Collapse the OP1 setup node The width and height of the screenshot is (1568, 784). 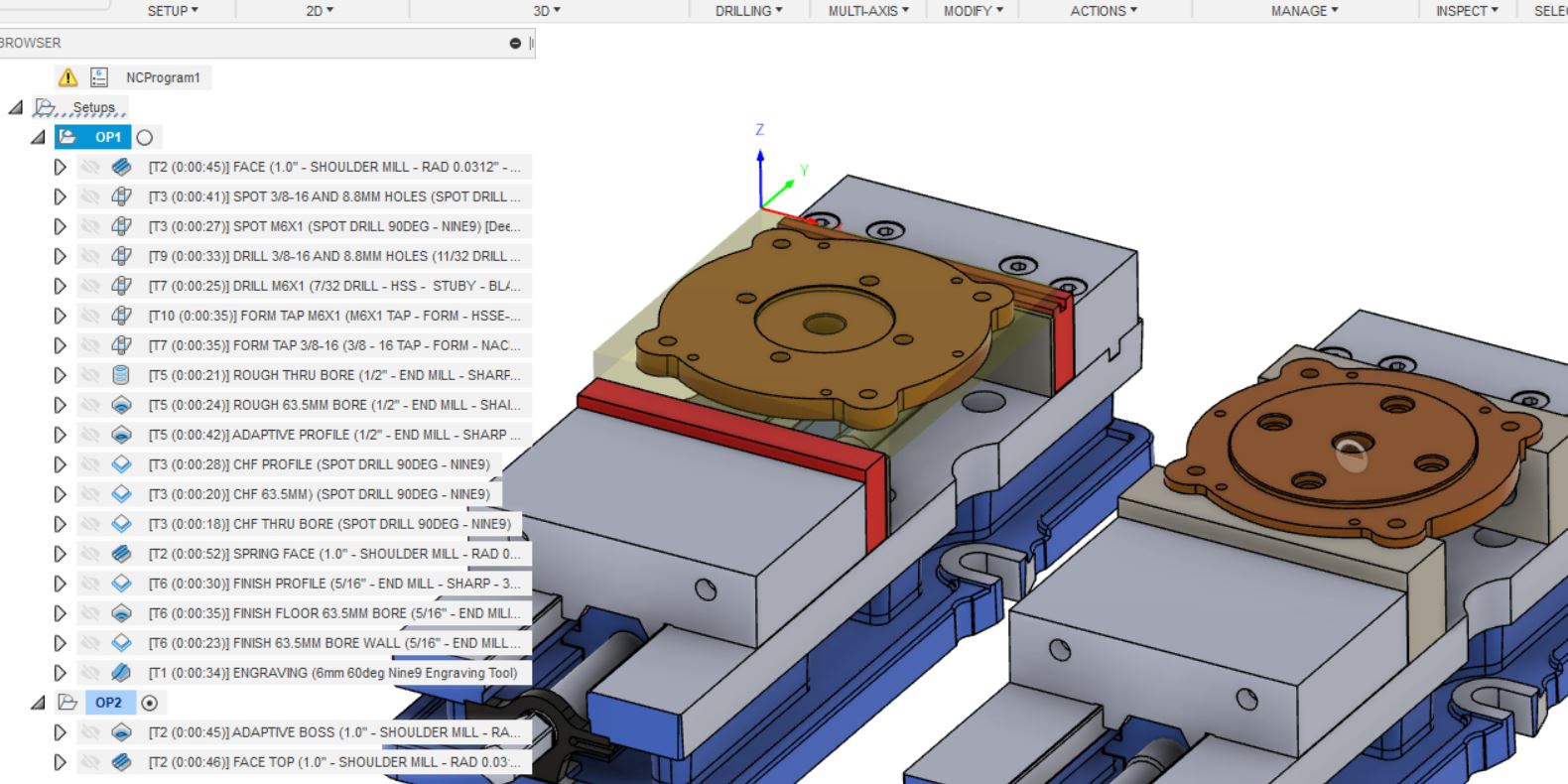tap(38, 137)
